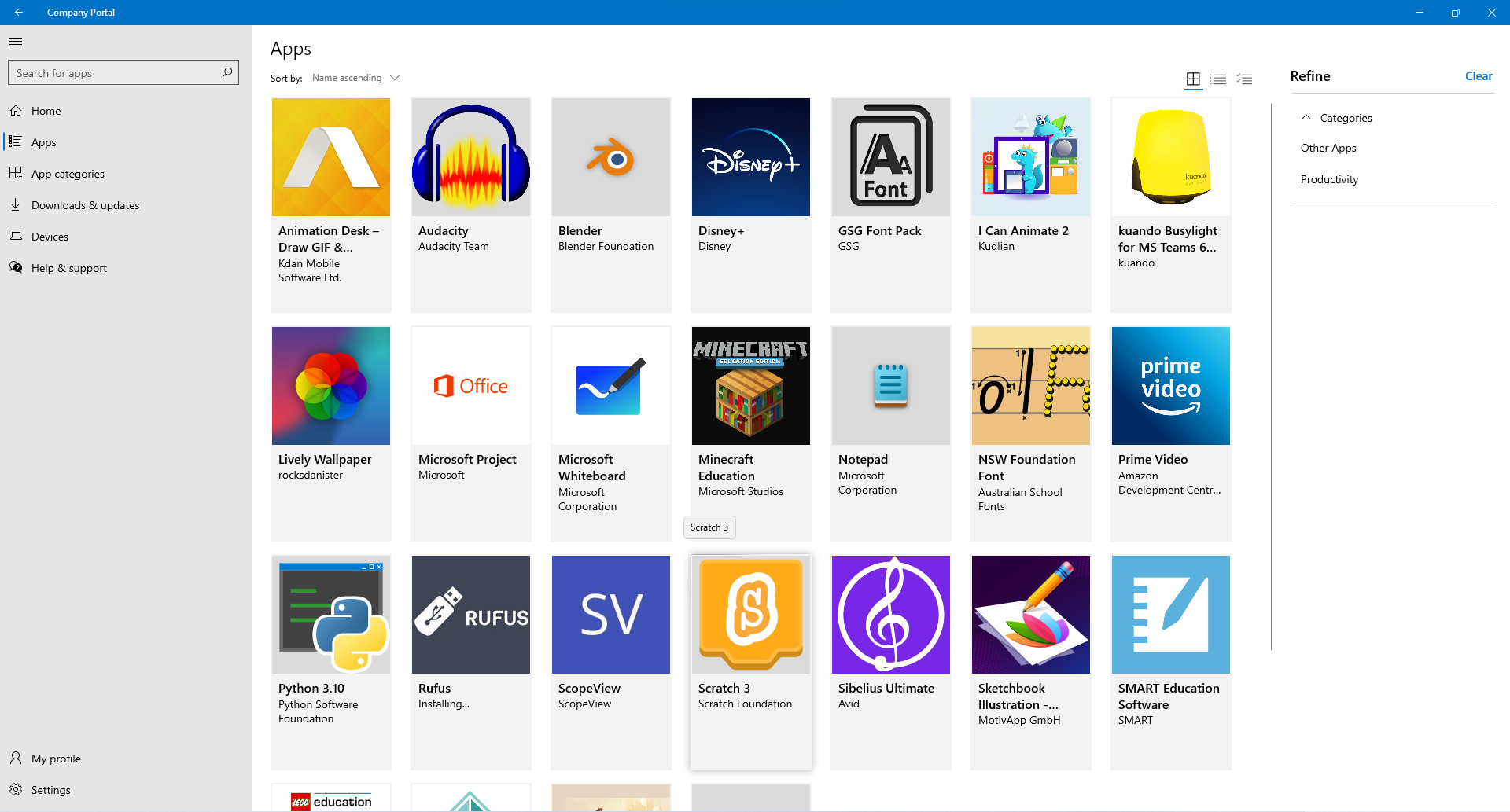Open the Notepad app icon
Screen dimensions: 1510x812
point(891,386)
